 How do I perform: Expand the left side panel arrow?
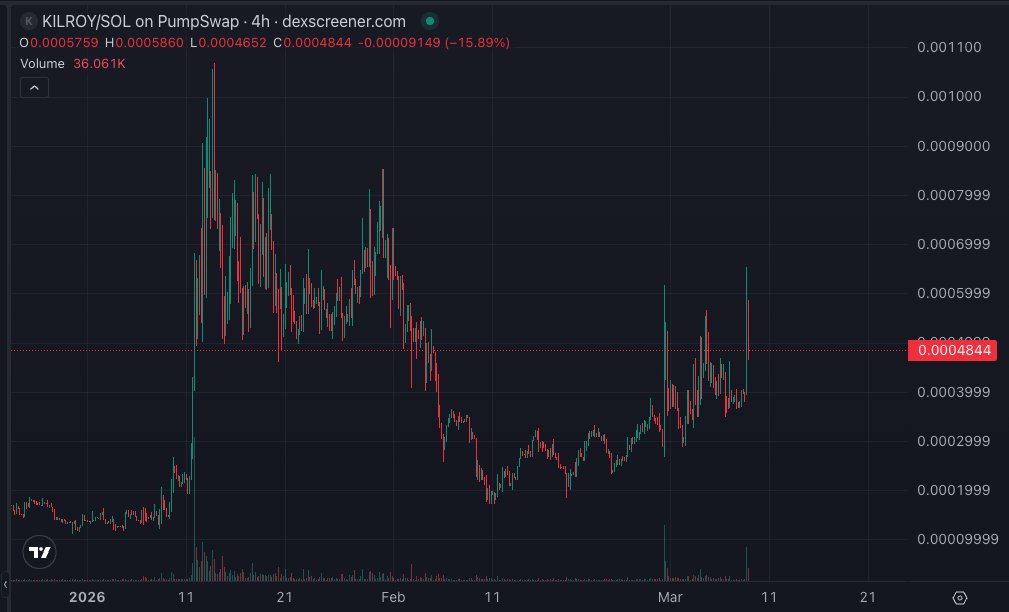click(x=5, y=585)
